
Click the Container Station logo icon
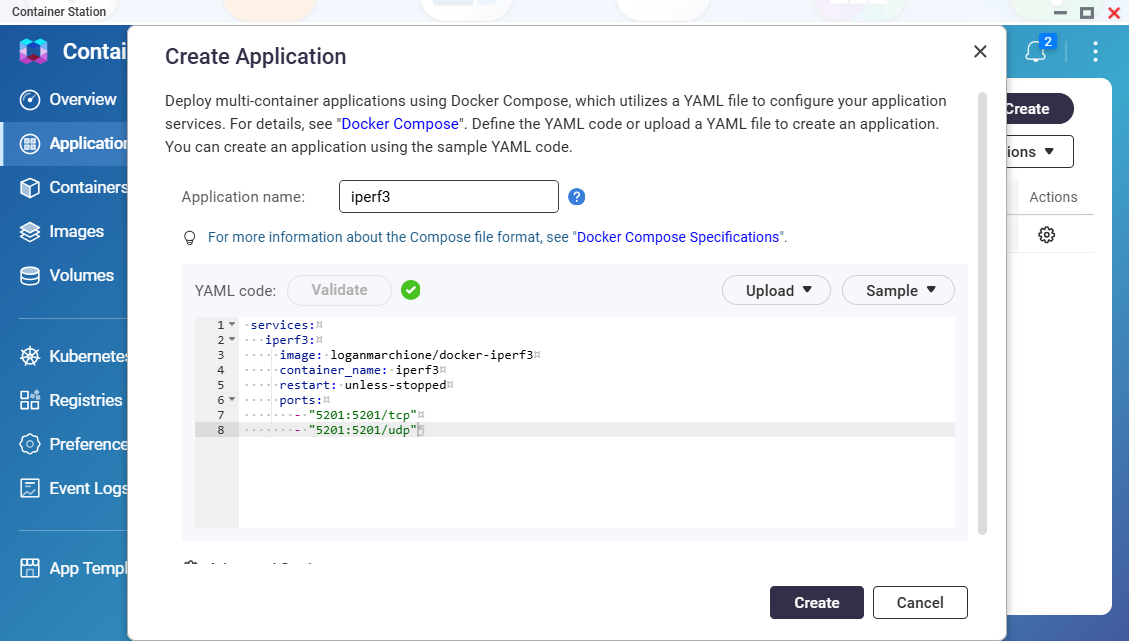tap(33, 51)
